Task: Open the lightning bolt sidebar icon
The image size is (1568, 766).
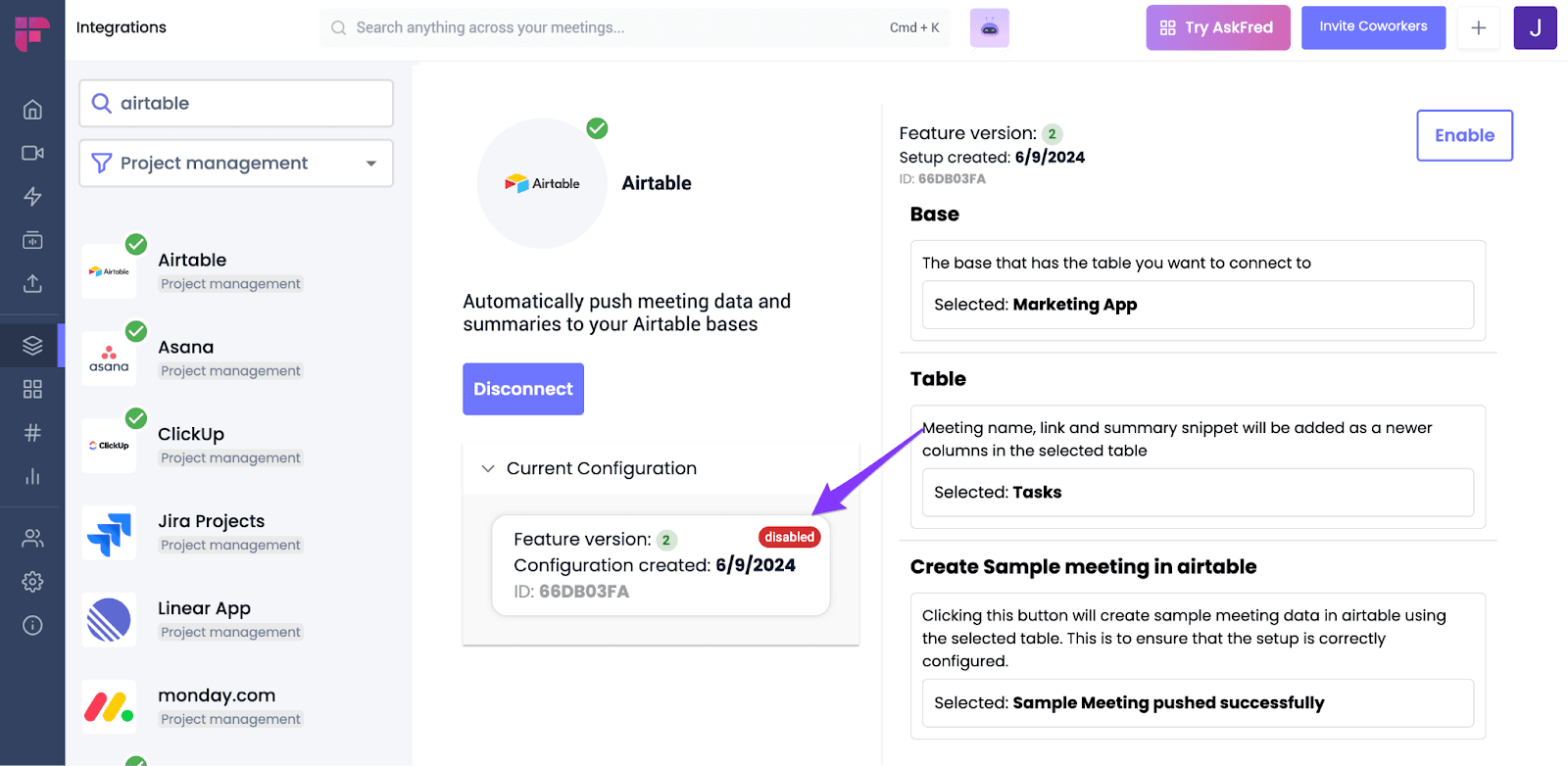Action: 32,197
